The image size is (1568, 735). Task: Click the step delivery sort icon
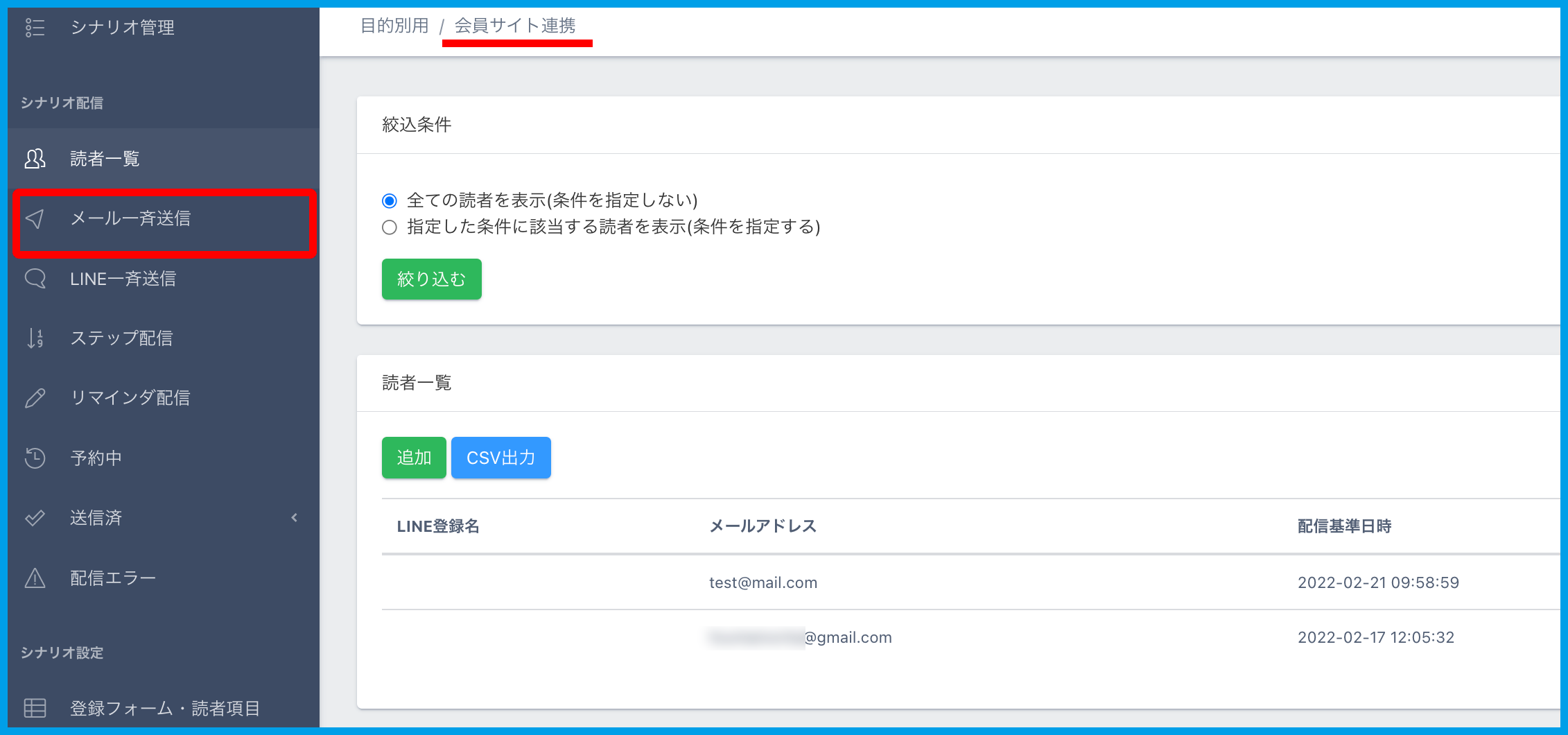35,338
